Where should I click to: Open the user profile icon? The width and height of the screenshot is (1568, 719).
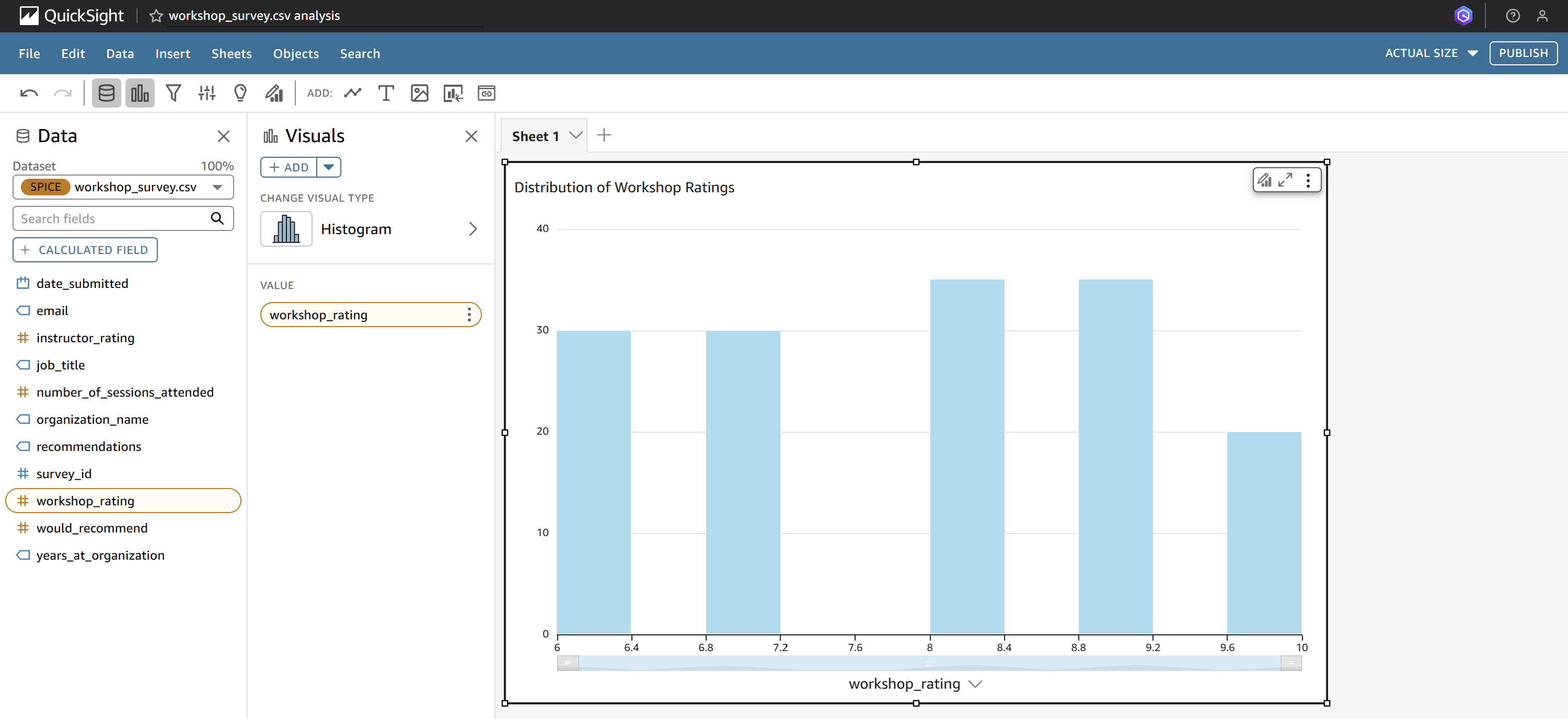(x=1542, y=16)
